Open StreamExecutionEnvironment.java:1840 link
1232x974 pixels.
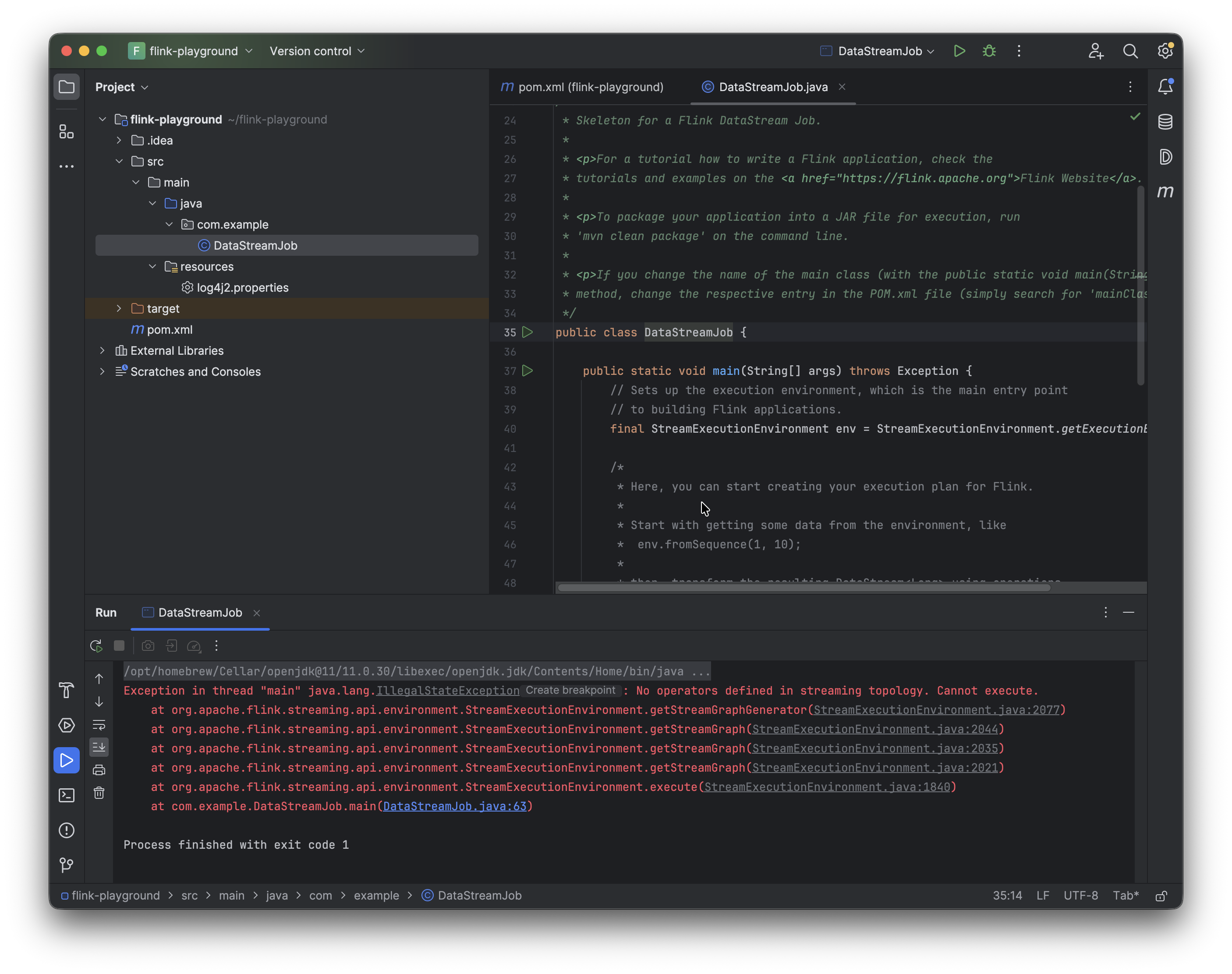tap(827, 787)
